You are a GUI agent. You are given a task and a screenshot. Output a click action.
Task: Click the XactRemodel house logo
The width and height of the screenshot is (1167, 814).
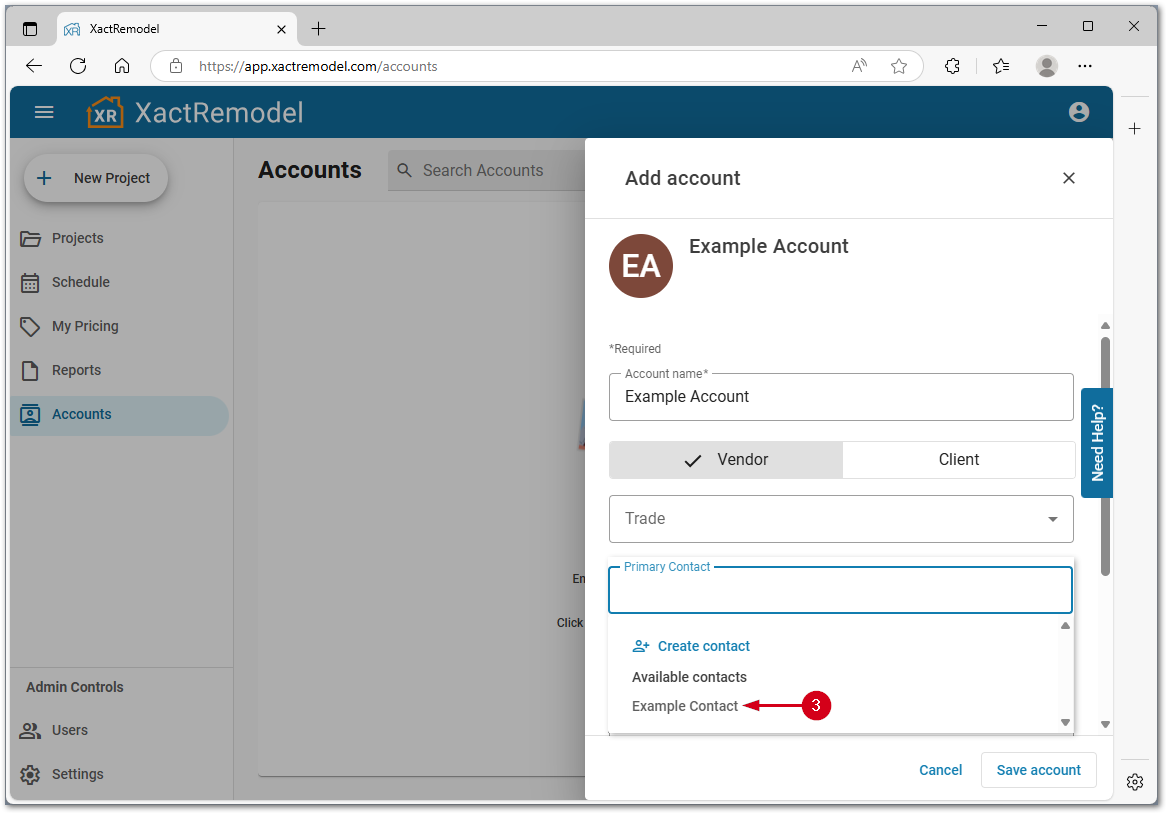105,112
